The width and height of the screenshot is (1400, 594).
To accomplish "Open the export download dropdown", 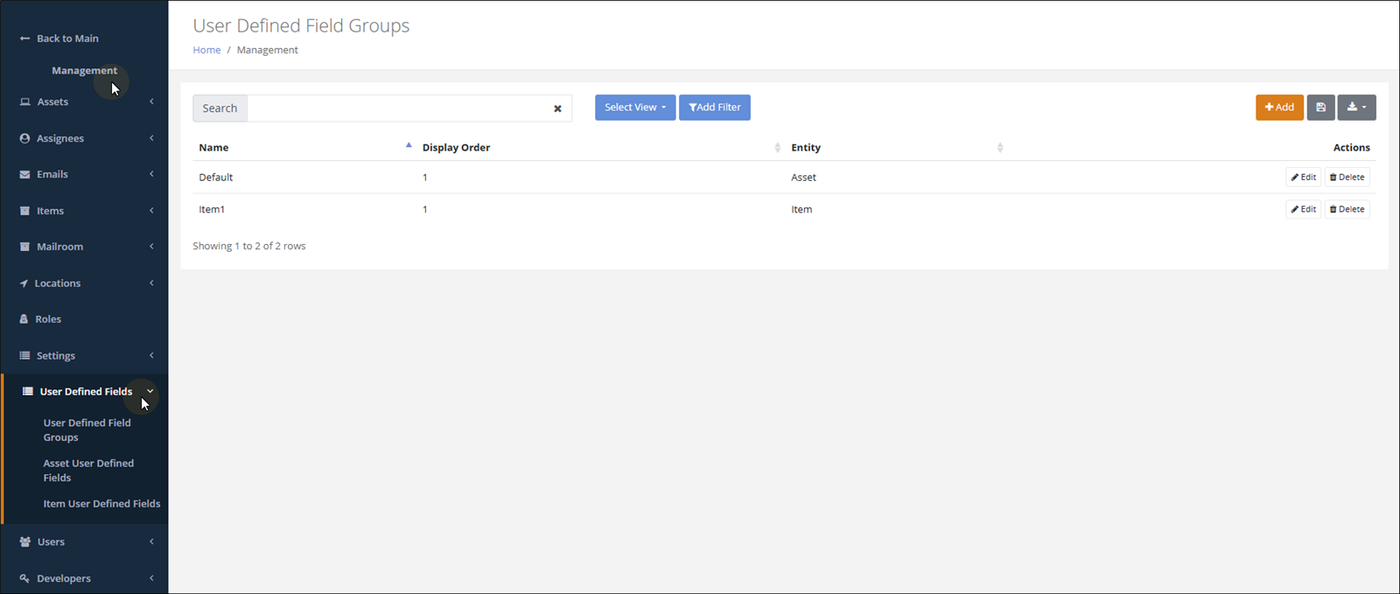I will [1357, 107].
